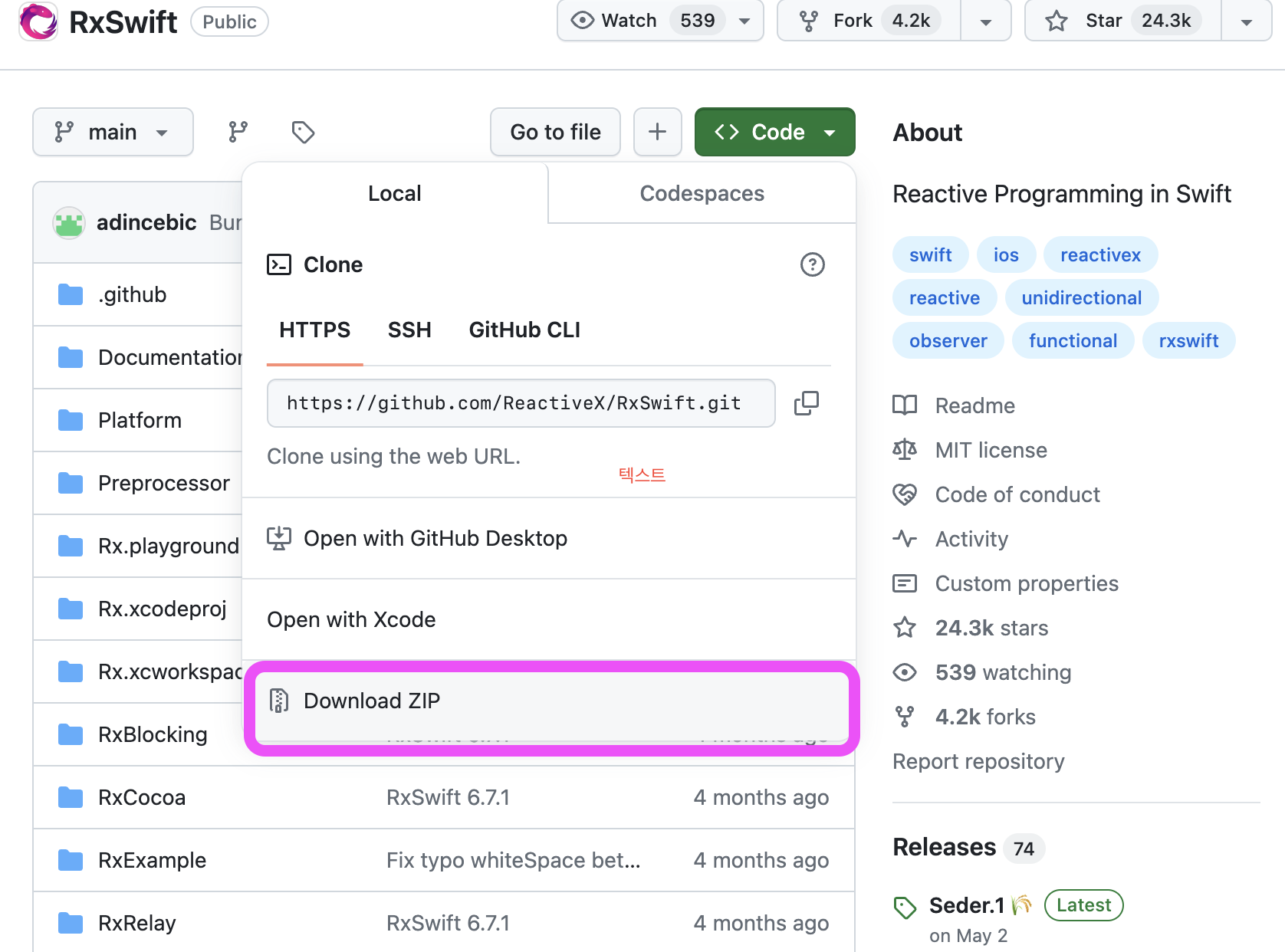Click the Code of conduct heart icon

(x=905, y=494)
